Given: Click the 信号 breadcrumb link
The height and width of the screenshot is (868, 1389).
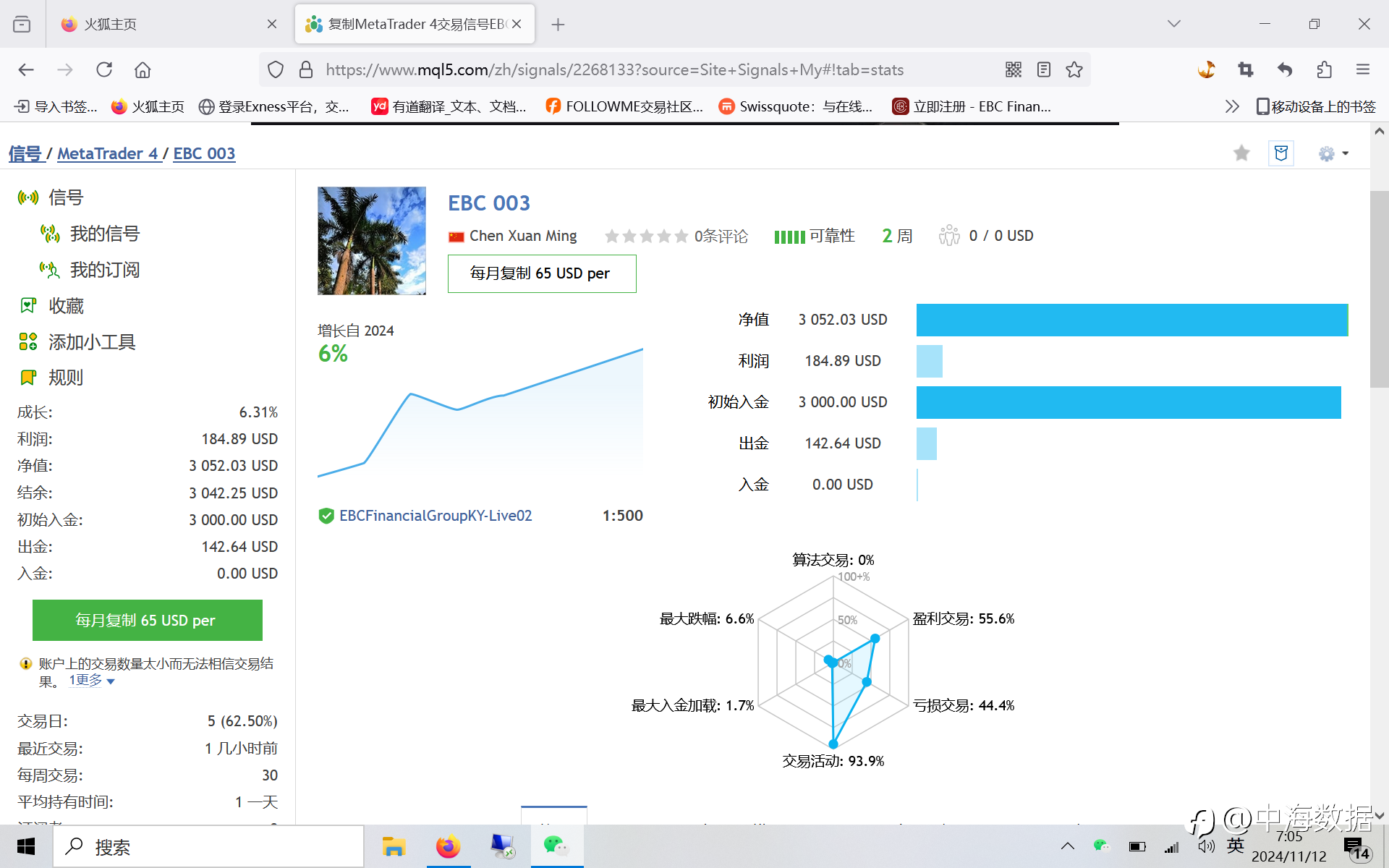Looking at the screenshot, I should click(x=25, y=153).
